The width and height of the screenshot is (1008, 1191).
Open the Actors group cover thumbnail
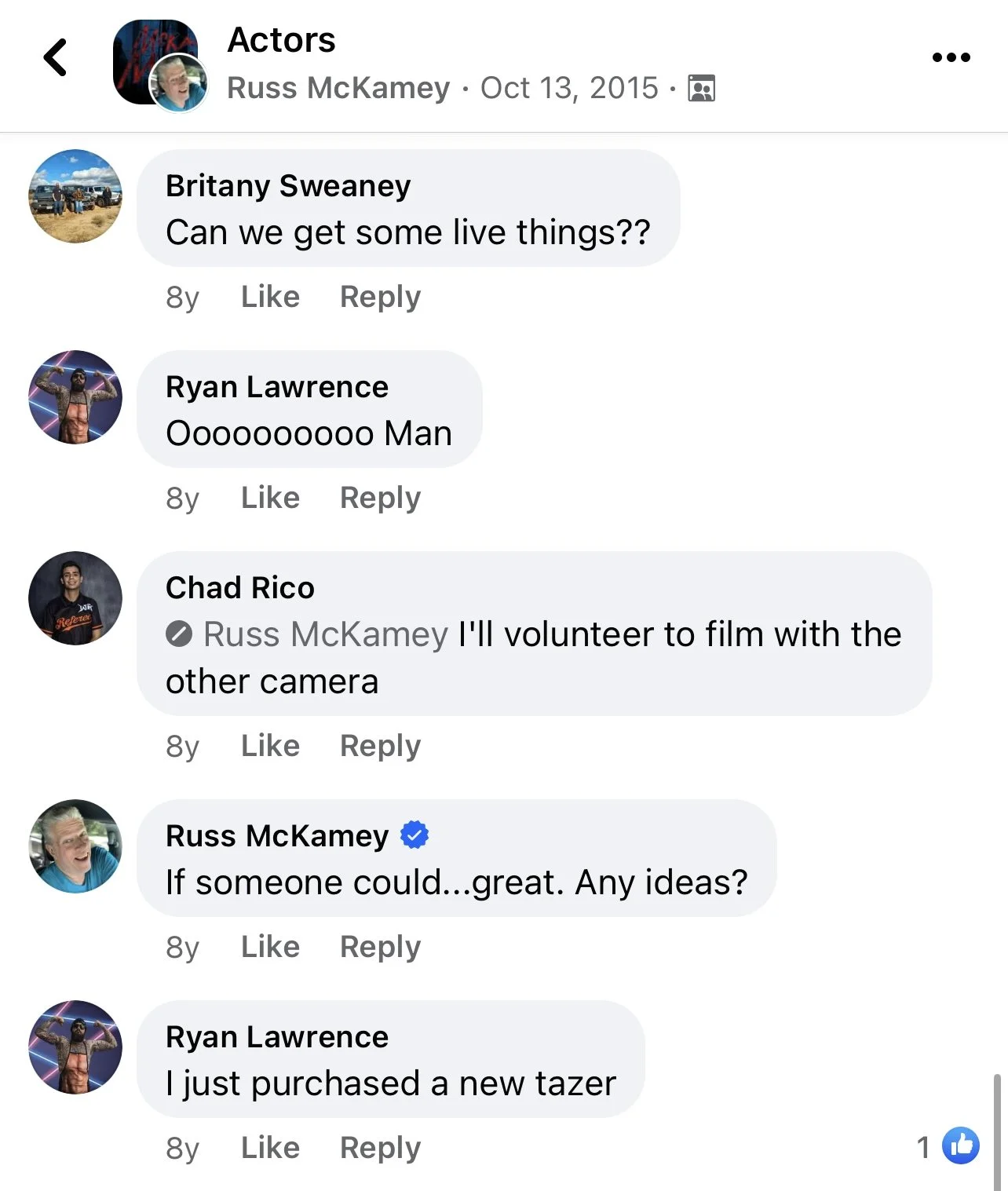154,61
